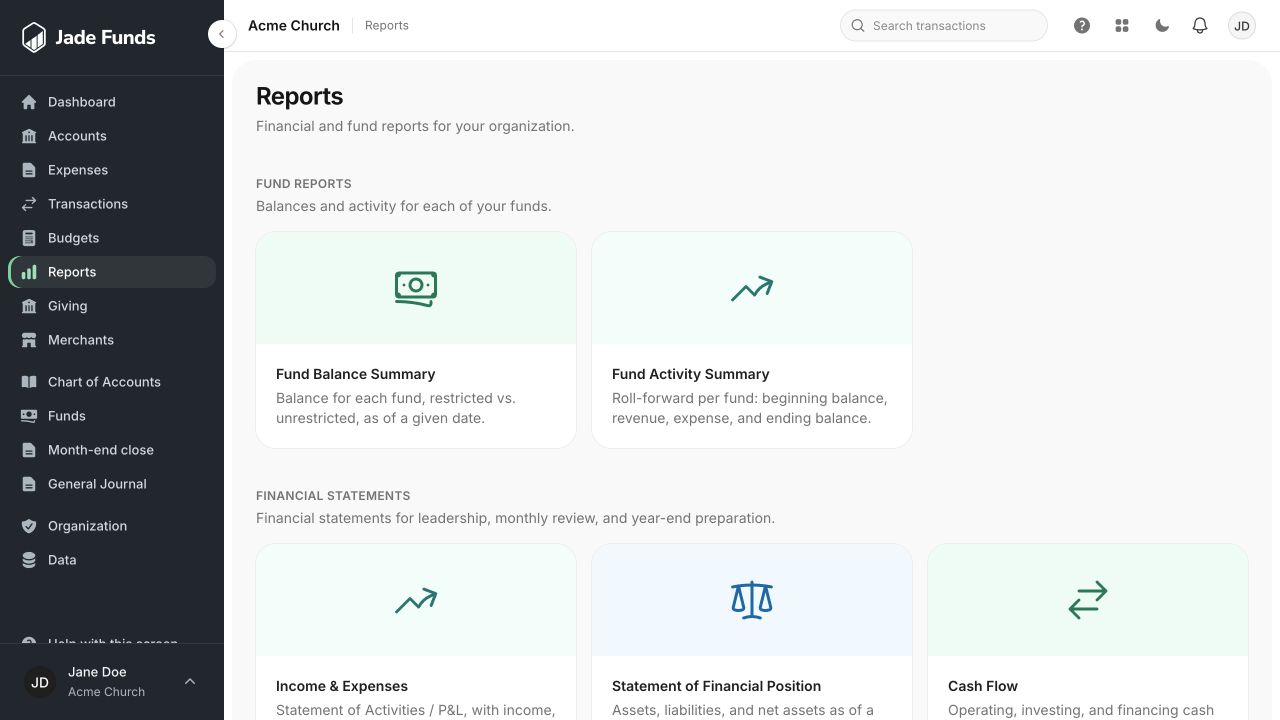Expand the Jane Doe account menu
The width and height of the screenshot is (1280, 720).
point(112,682)
